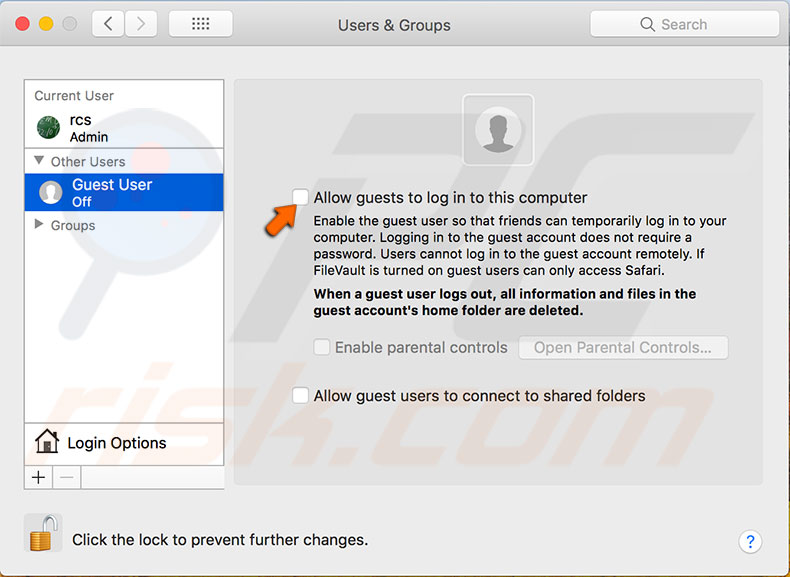This screenshot has width=790, height=577.
Task: Collapse the Other Users disclosure triangle
Action: (x=40, y=160)
